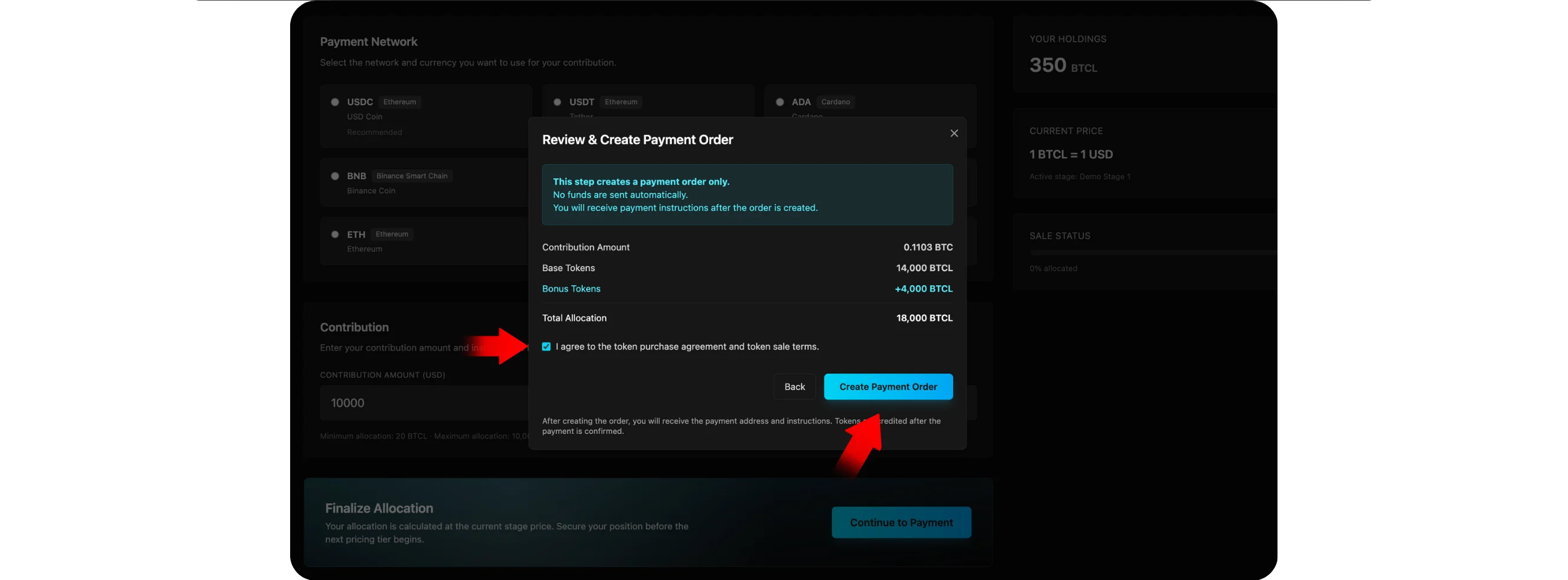The image size is (1568, 580).
Task: Uncheck the token purchase agreement checkbox
Action: (x=546, y=347)
